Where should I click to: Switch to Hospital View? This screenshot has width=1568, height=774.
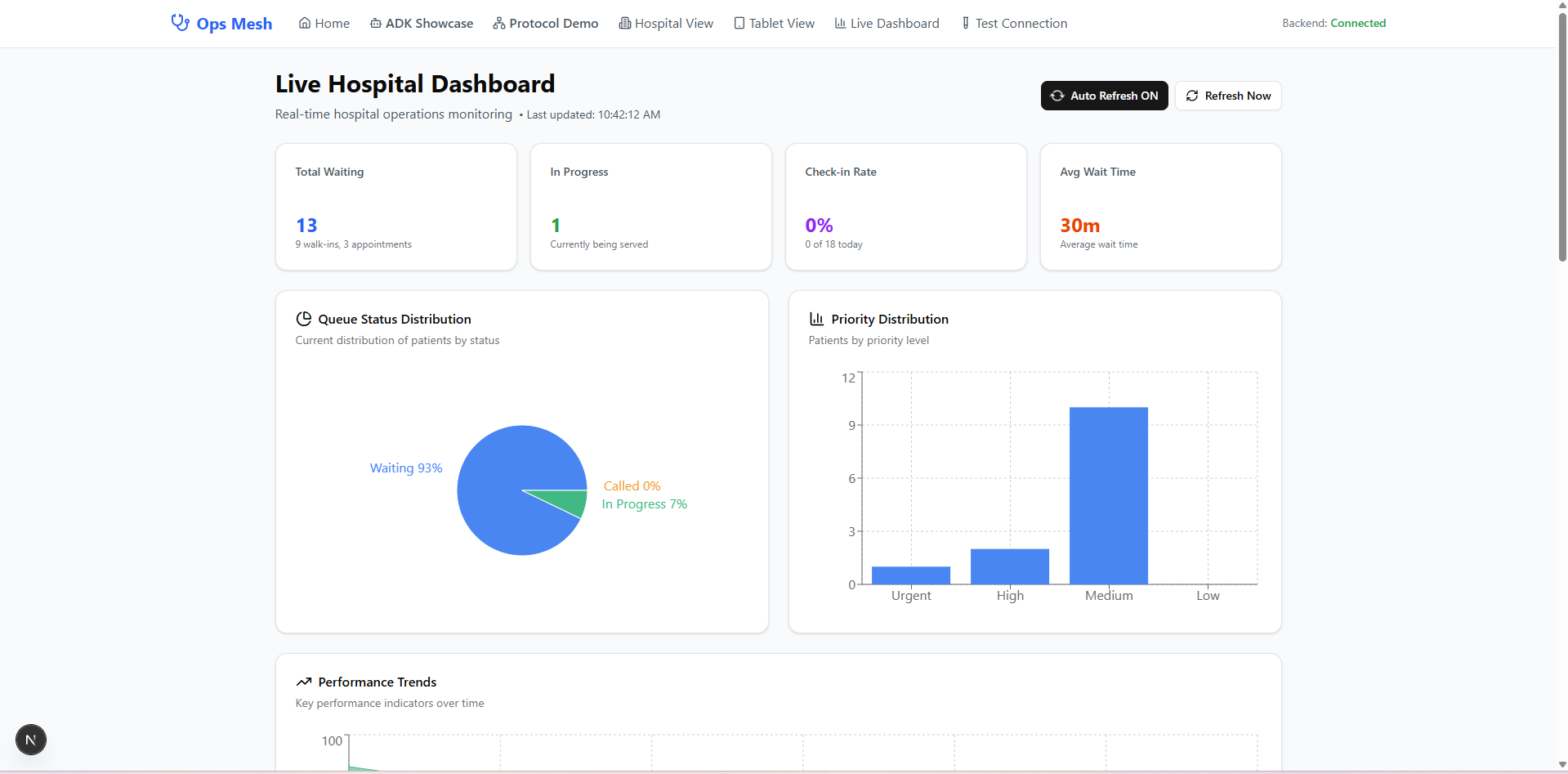(666, 23)
